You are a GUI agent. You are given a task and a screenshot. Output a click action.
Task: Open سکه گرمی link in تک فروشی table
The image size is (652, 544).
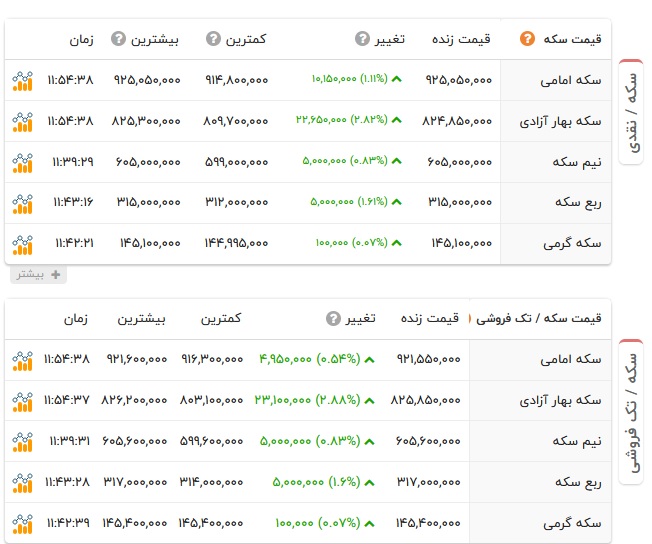(x=572, y=523)
